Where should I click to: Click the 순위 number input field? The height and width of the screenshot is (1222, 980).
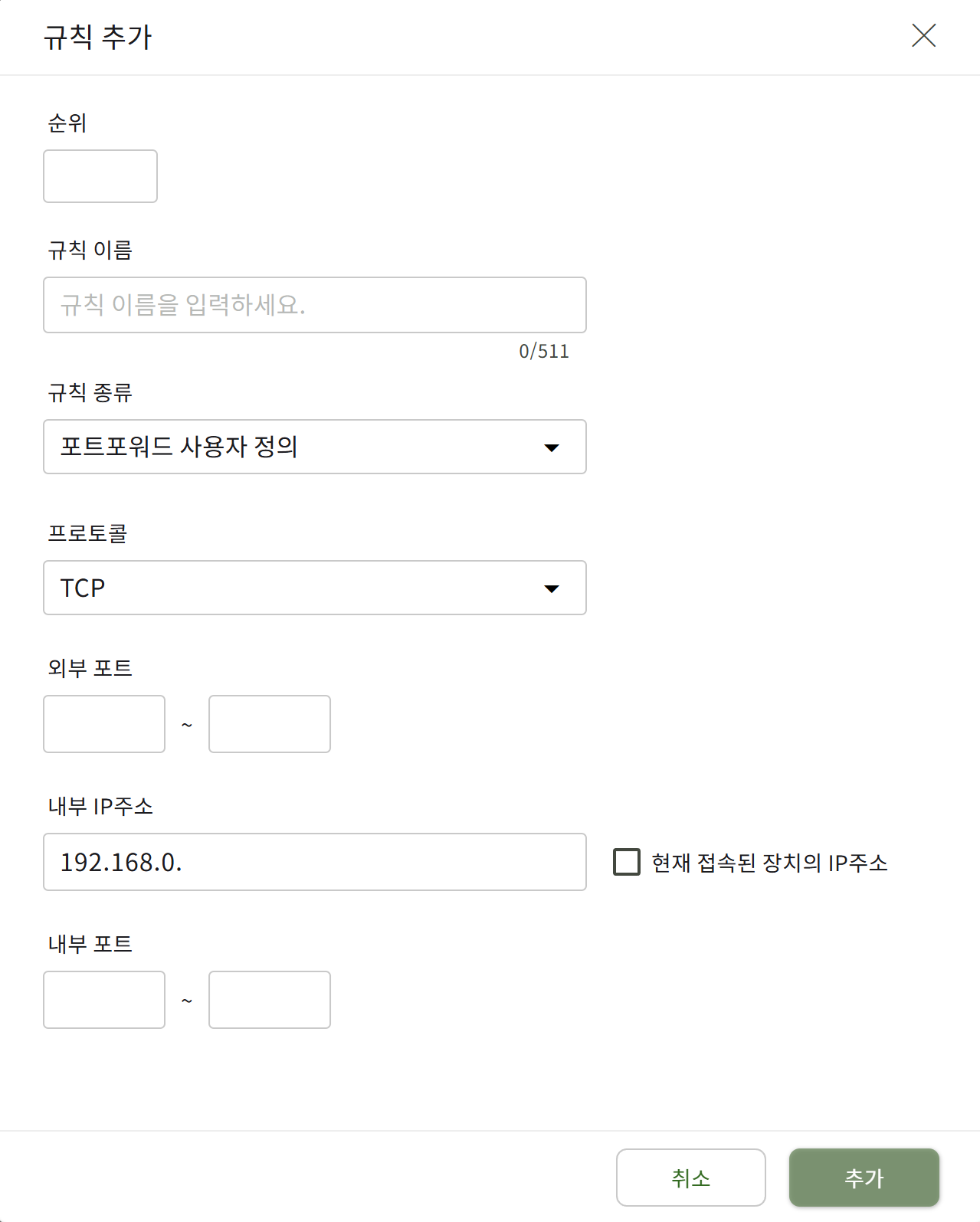[x=100, y=176]
